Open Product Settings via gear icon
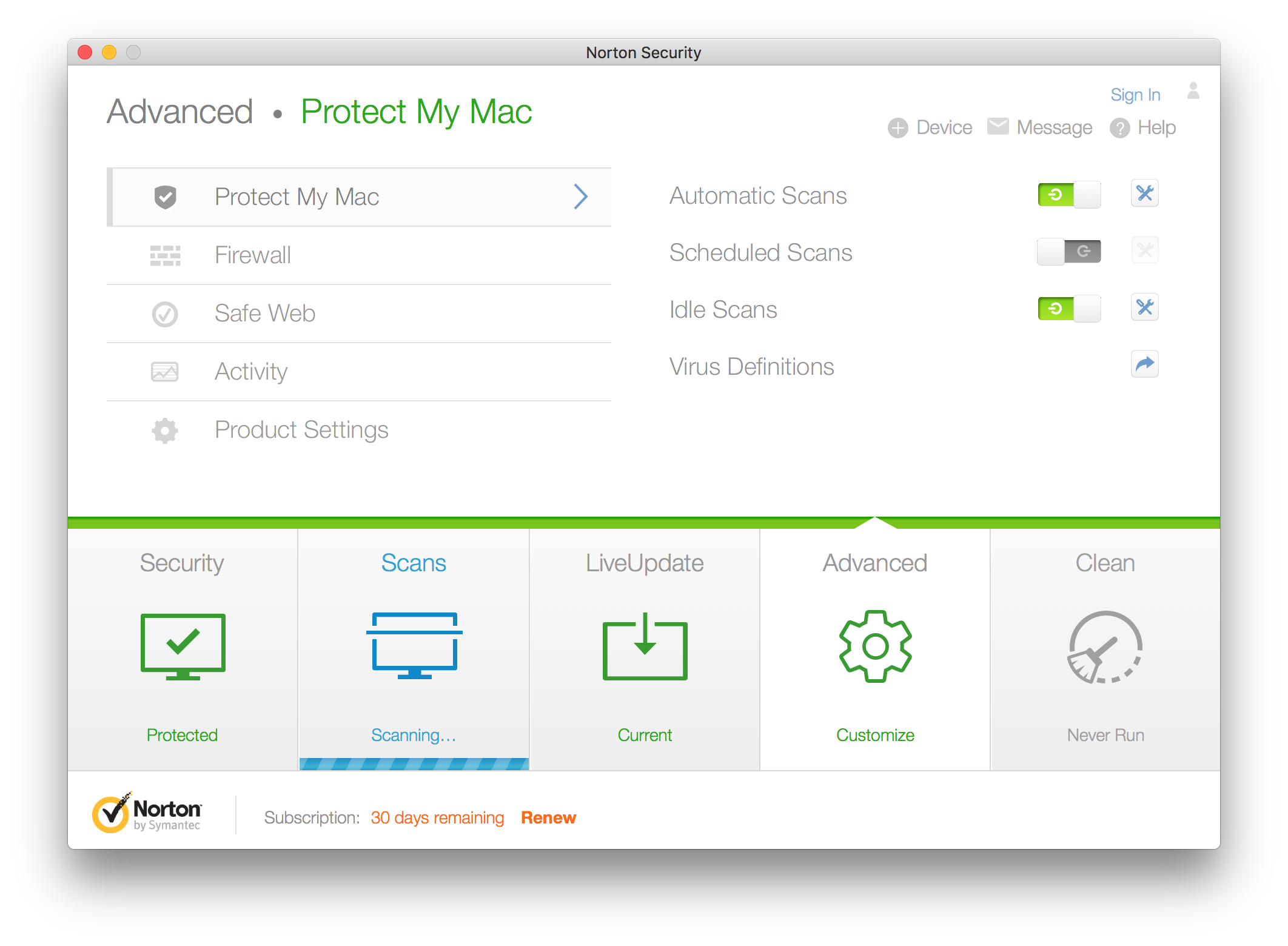The image size is (1288, 946). click(x=164, y=430)
